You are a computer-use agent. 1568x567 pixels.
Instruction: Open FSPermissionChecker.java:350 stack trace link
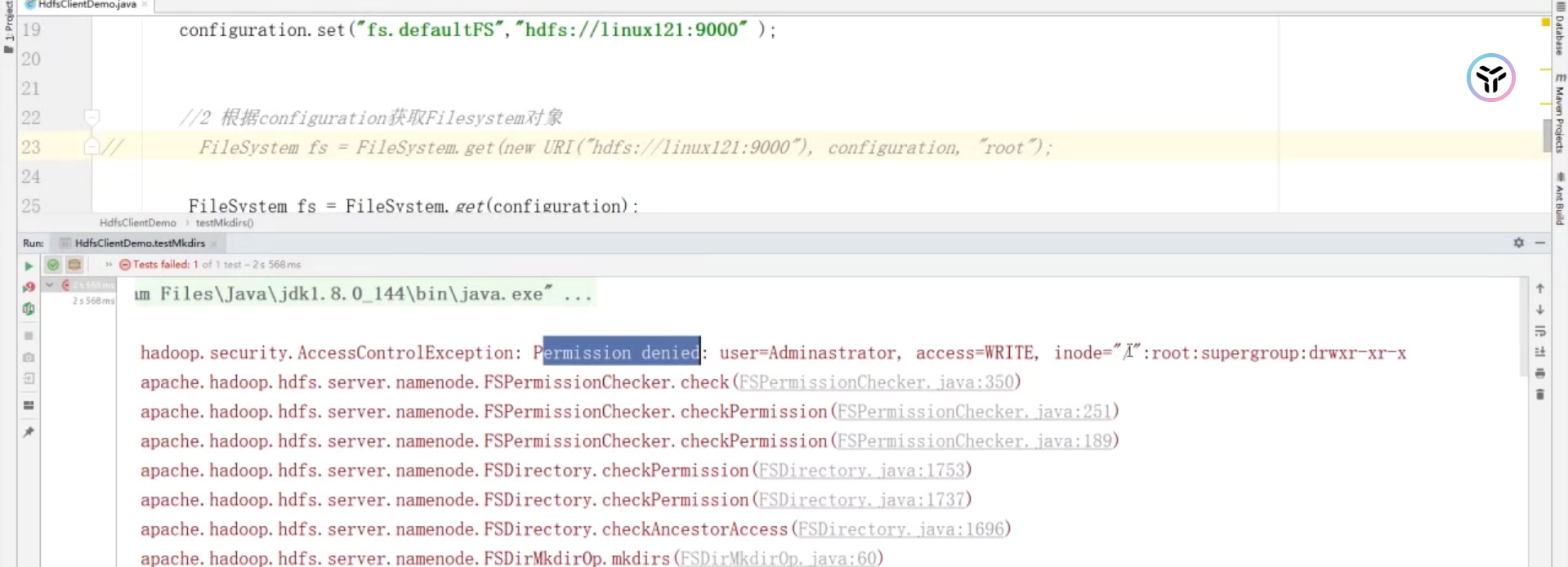876,382
